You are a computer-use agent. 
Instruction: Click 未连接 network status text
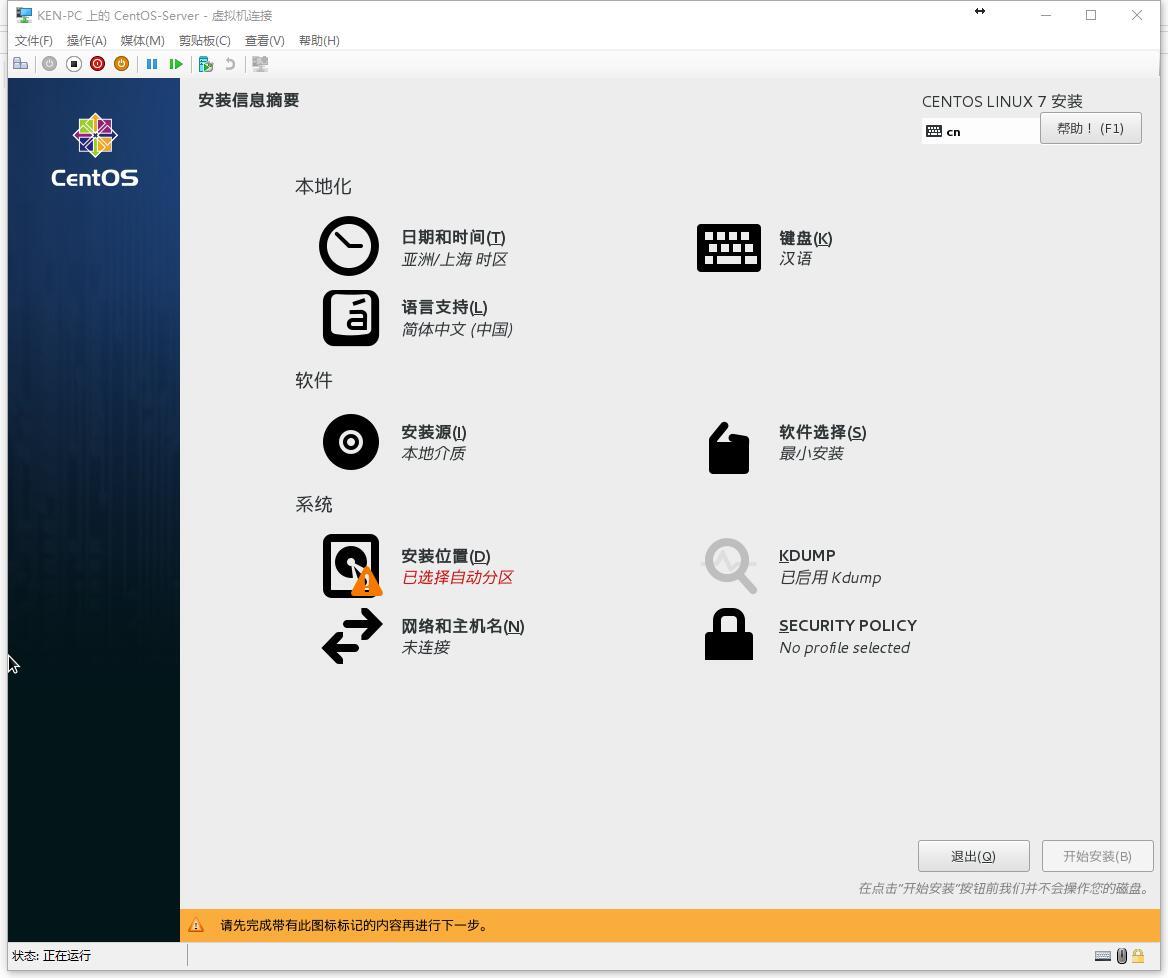(x=425, y=647)
